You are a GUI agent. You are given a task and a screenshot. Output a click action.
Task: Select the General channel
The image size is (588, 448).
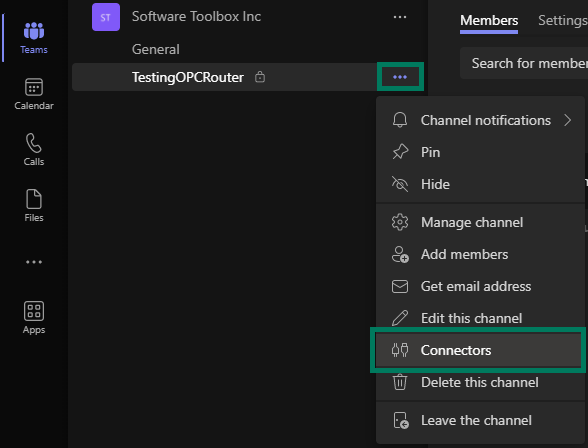tap(156, 49)
